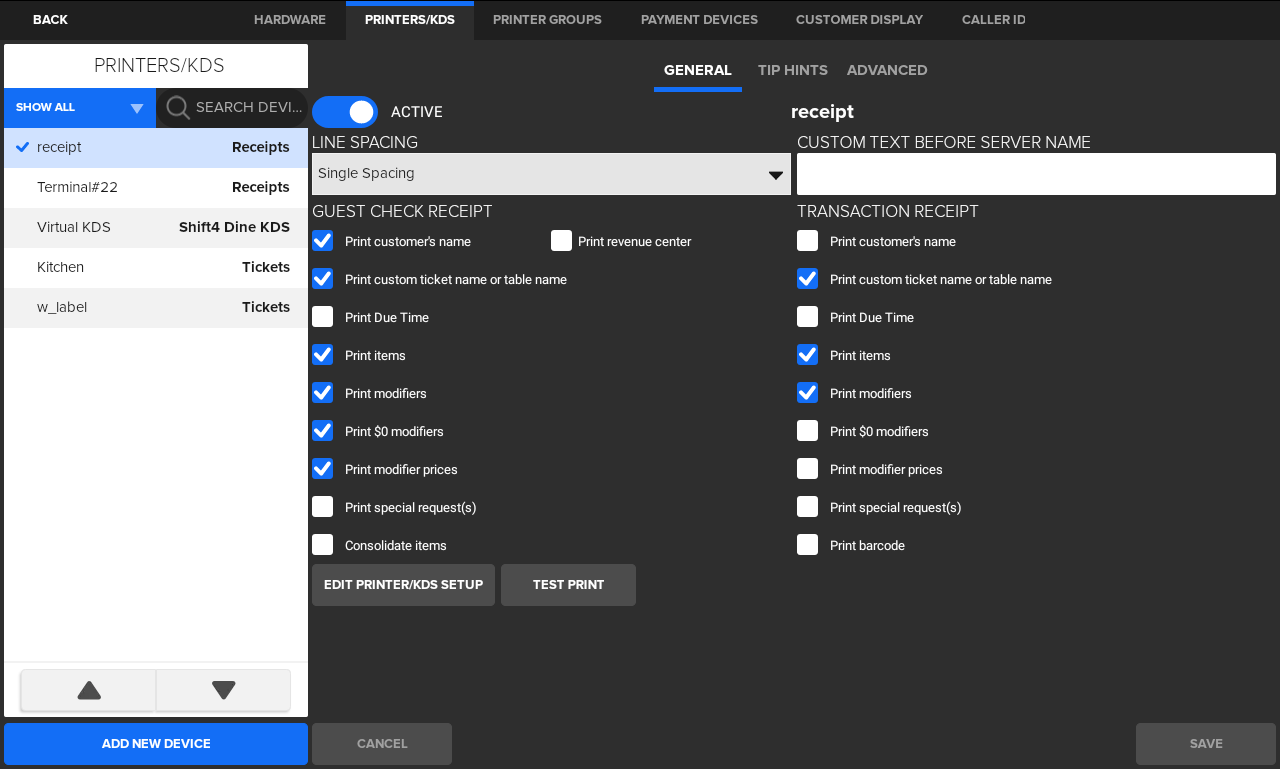Uncheck Guest Check Print items
This screenshot has height=769, width=1280.
pos(322,355)
